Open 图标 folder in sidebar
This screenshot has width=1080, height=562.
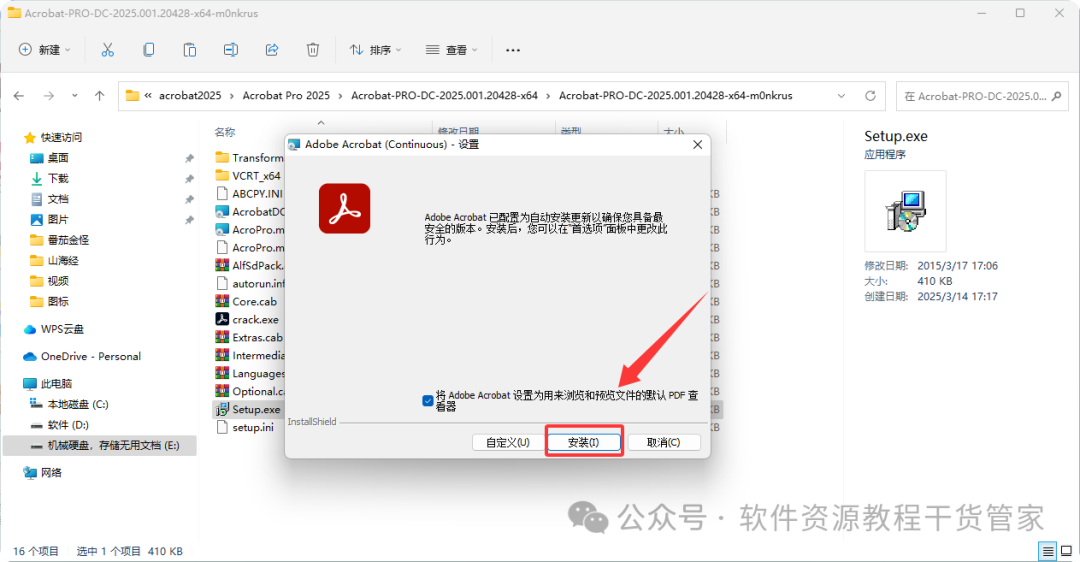click(x=58, y=302)
